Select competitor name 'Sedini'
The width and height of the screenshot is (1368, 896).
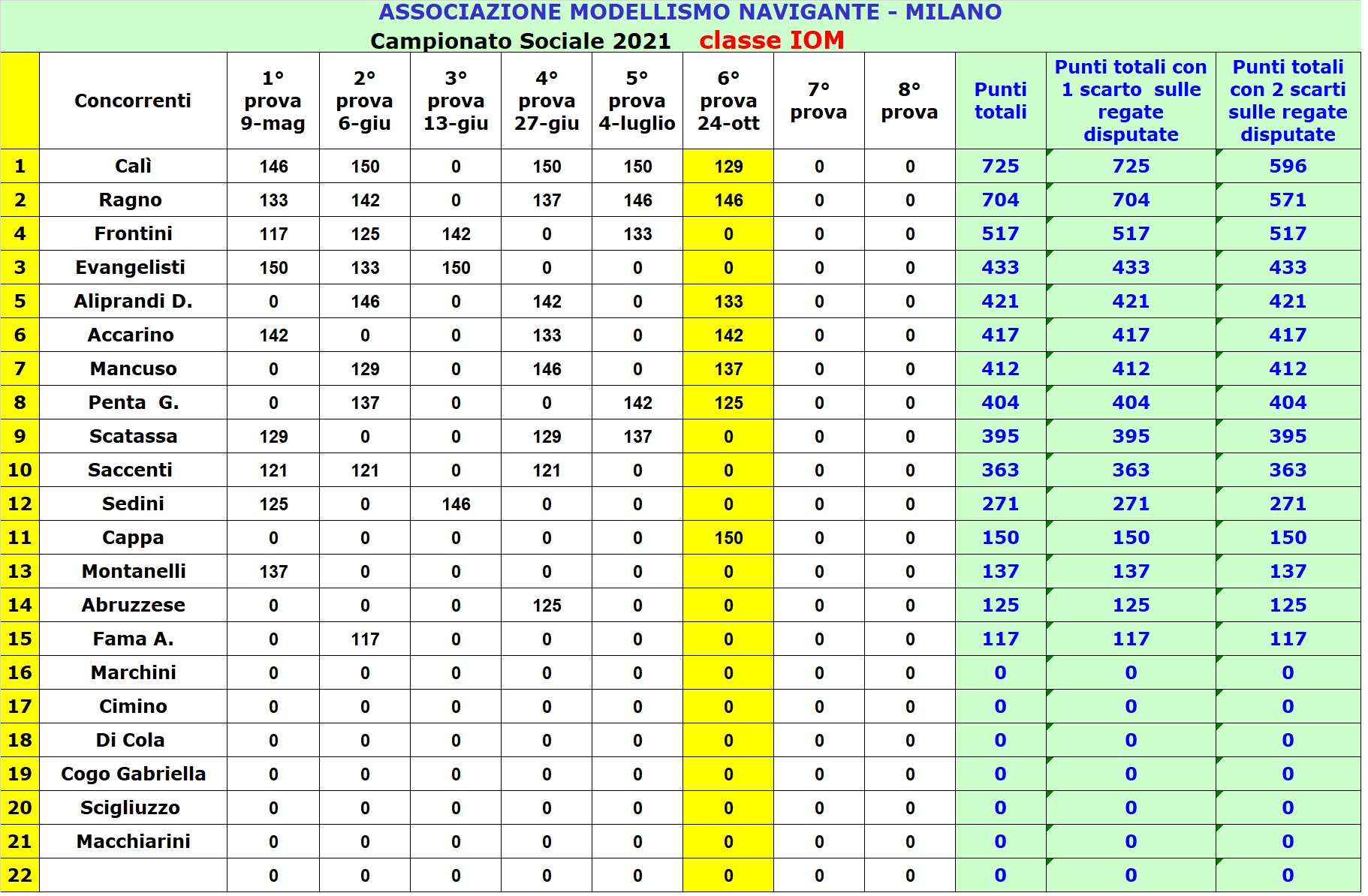pyautogui.click(x=133, y=504)
